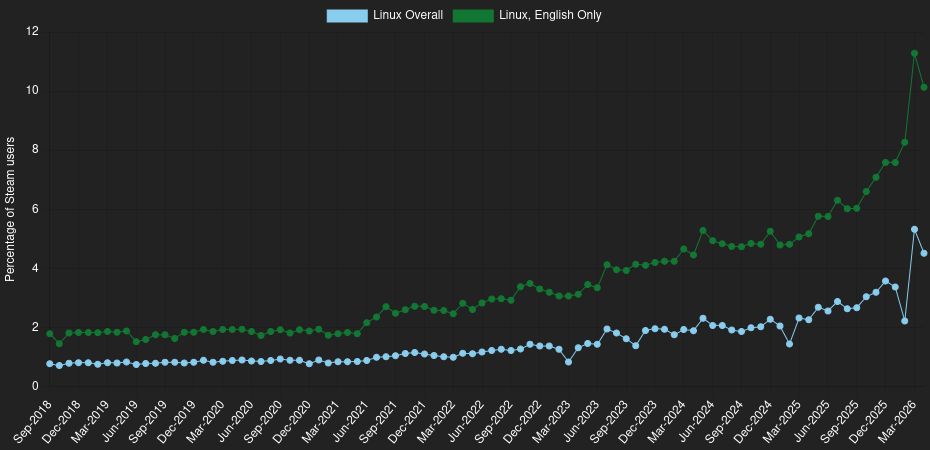
Task: Click the '10' y-axis label
Action: (33, 91)
